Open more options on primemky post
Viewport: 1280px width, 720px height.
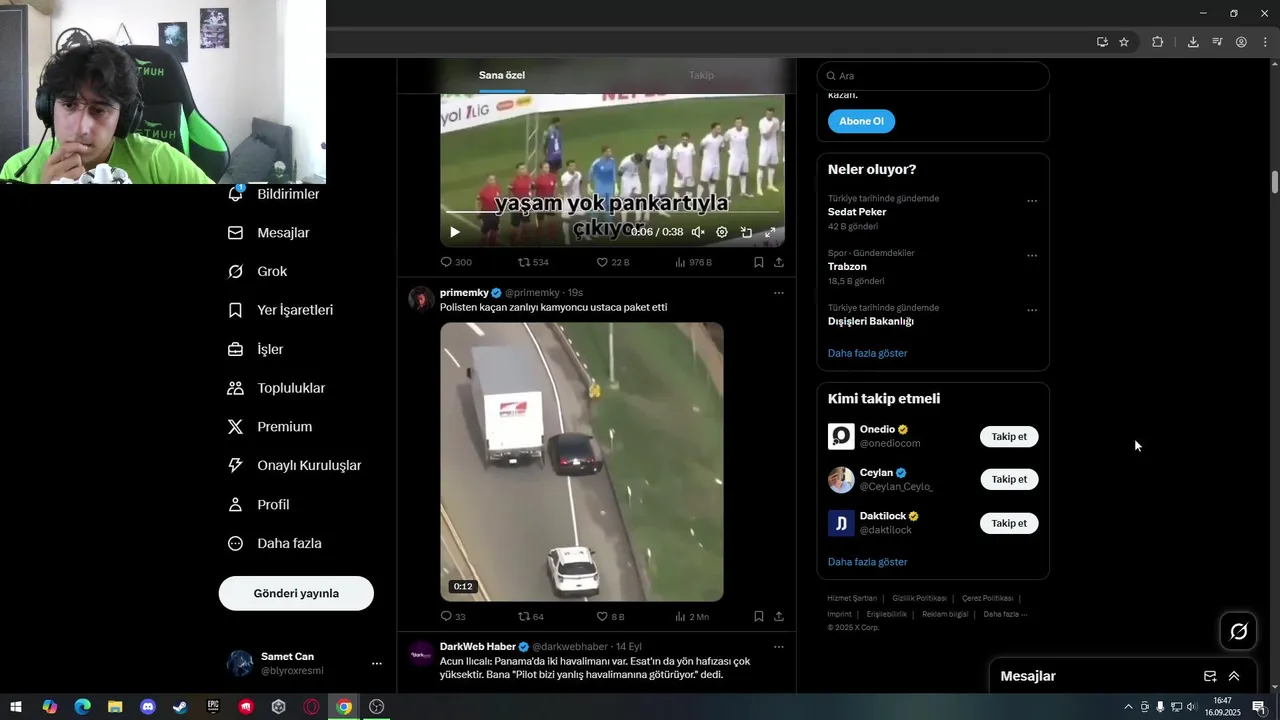[x=779, y=293]
